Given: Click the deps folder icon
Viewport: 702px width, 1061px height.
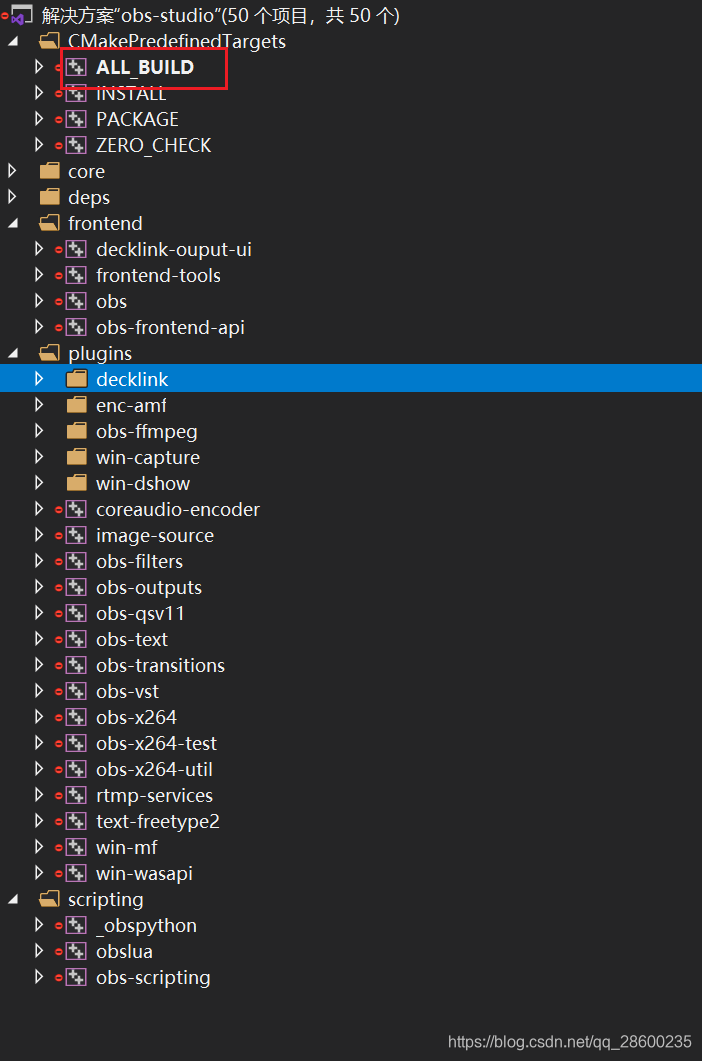Looking at the screenshot, I should coord(49,197).
